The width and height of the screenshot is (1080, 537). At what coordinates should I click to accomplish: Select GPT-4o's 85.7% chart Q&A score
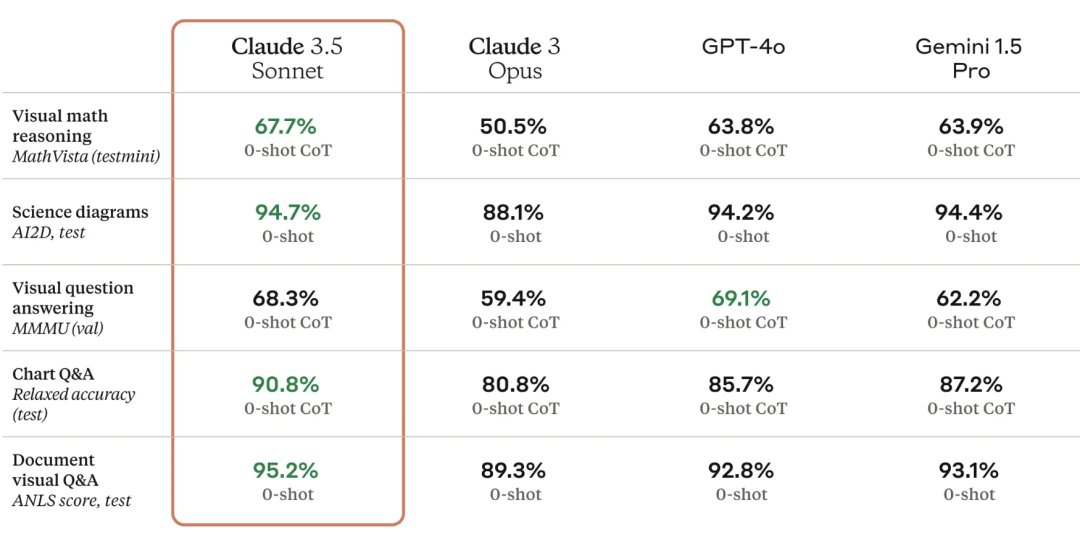pos(743,385)
